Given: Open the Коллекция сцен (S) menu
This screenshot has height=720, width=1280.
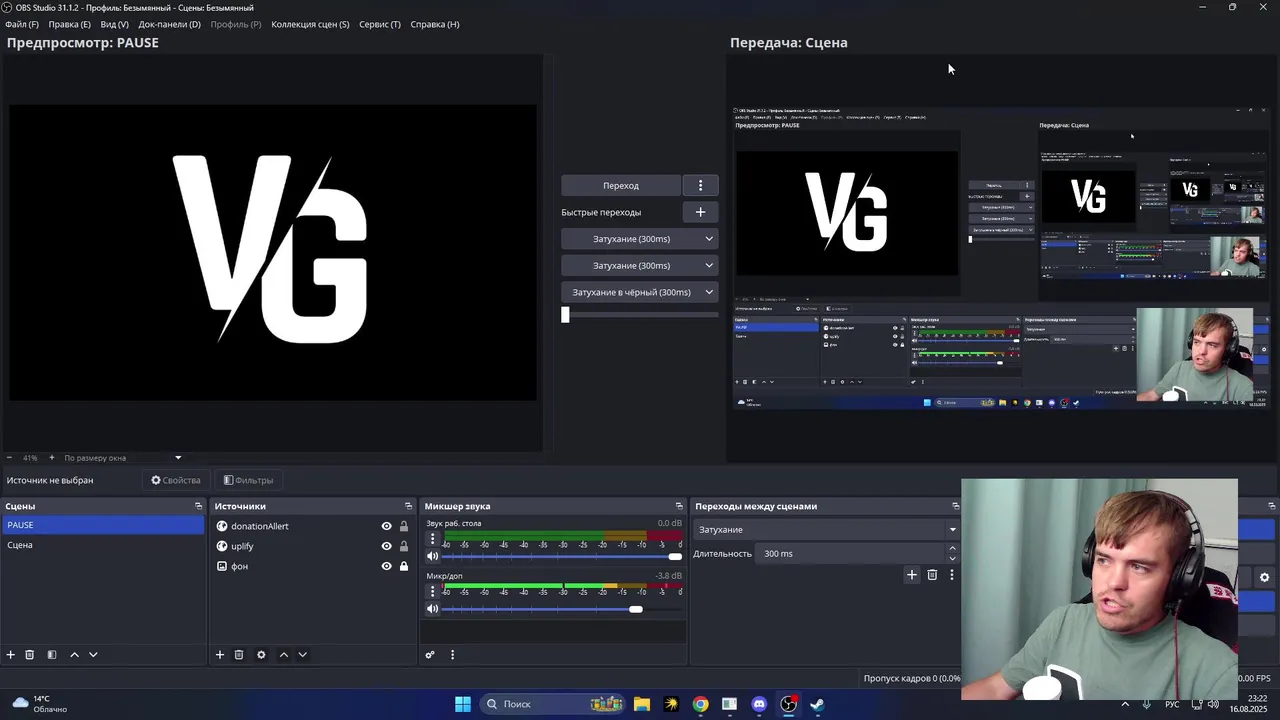Looking at the screenshot, I should pos(310,24).
